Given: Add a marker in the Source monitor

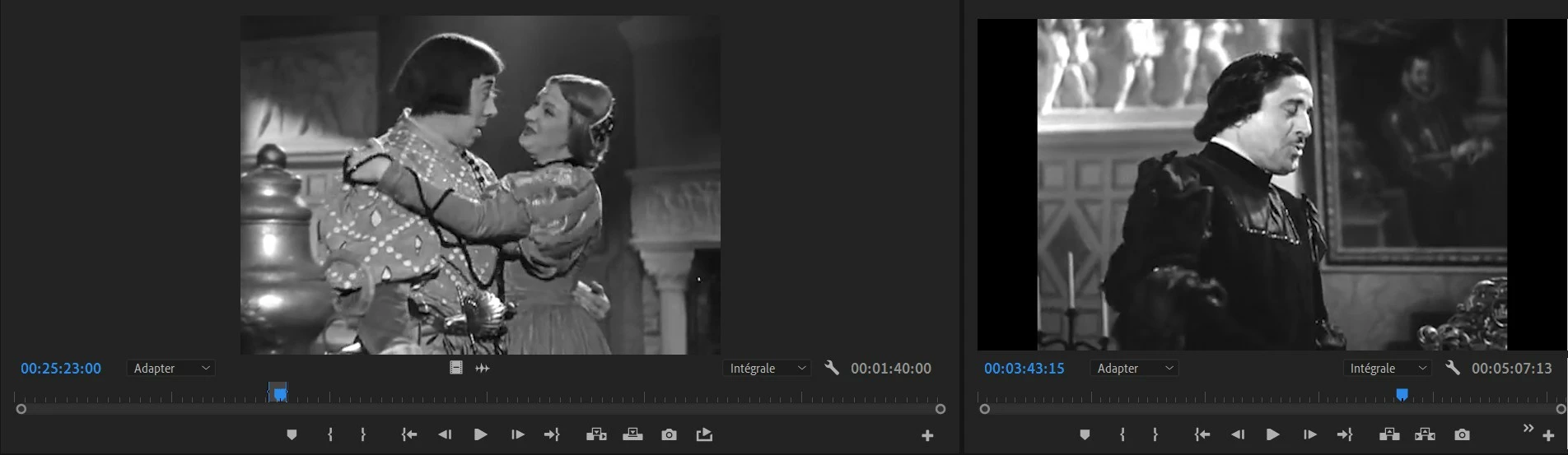Looking at the screenshot, I should 292,434.
